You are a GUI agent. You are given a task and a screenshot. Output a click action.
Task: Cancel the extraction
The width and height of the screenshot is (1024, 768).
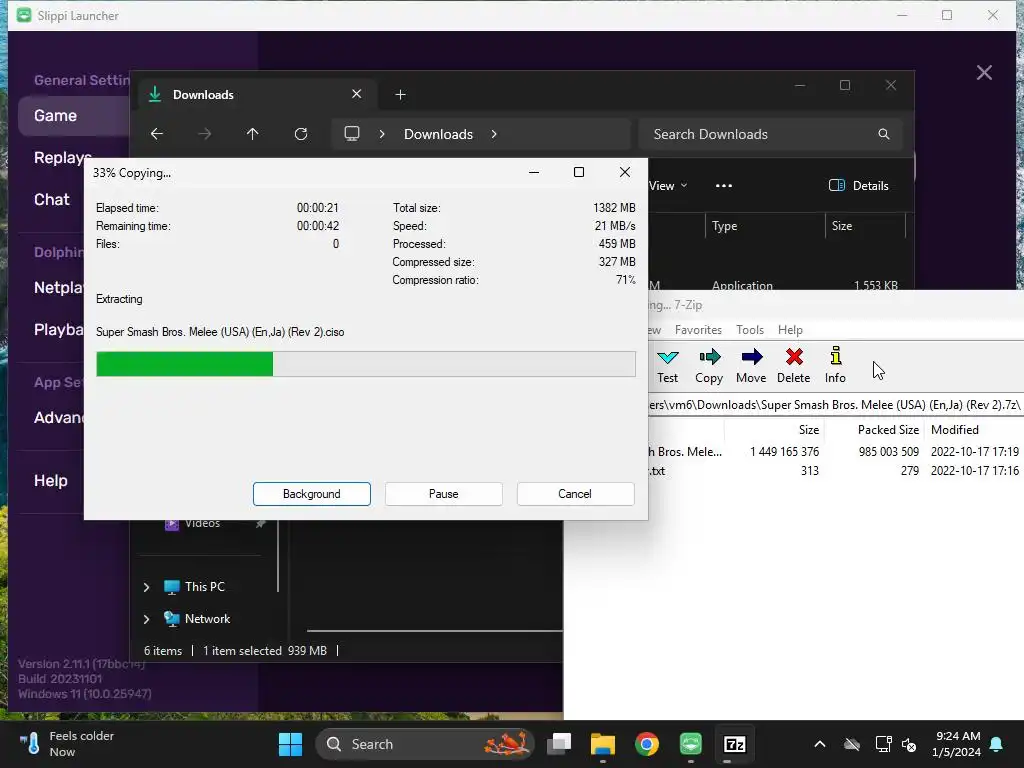[x=575, y=494]
